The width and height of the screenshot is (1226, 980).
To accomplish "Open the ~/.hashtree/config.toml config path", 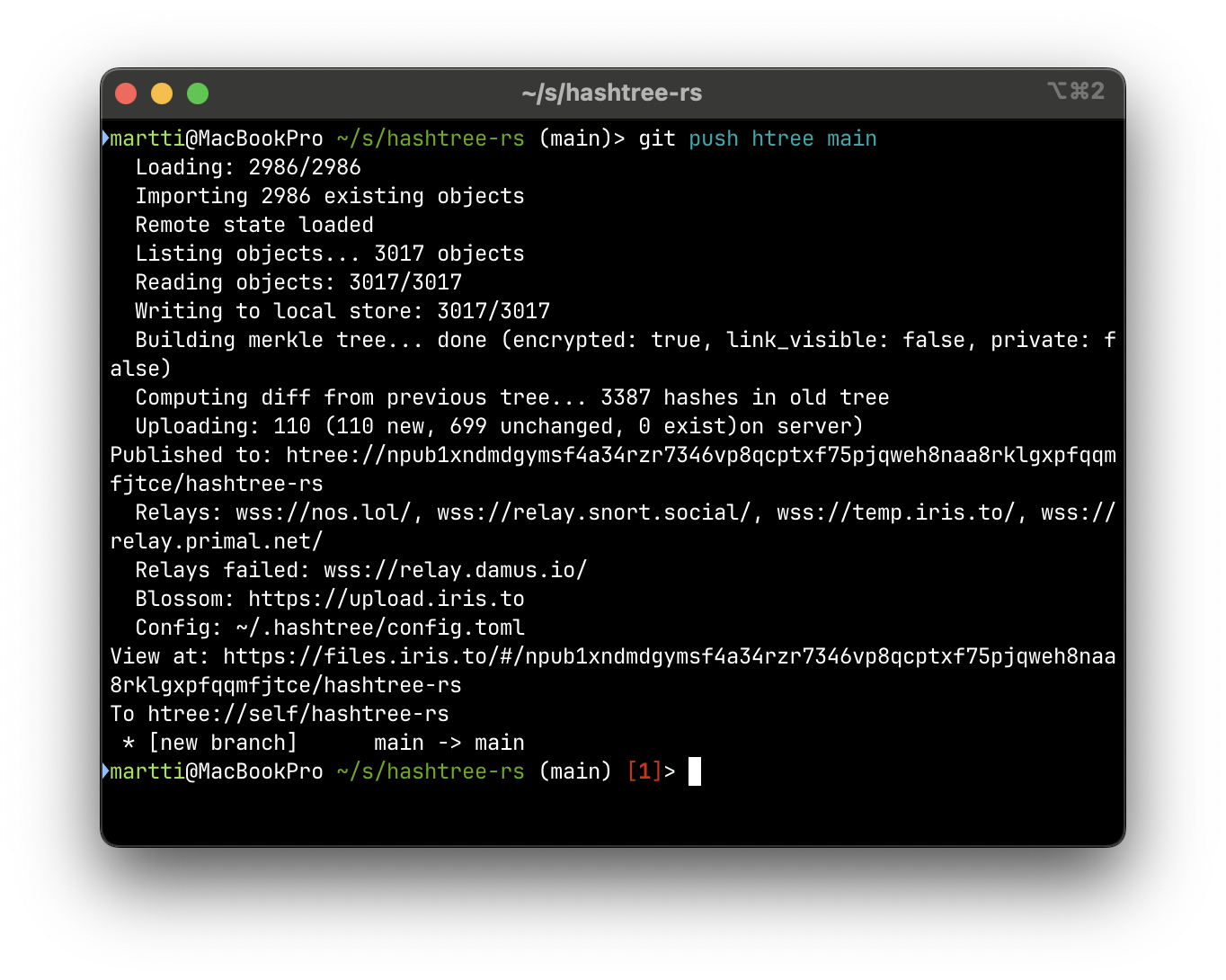I will click(x=379, y=628).
